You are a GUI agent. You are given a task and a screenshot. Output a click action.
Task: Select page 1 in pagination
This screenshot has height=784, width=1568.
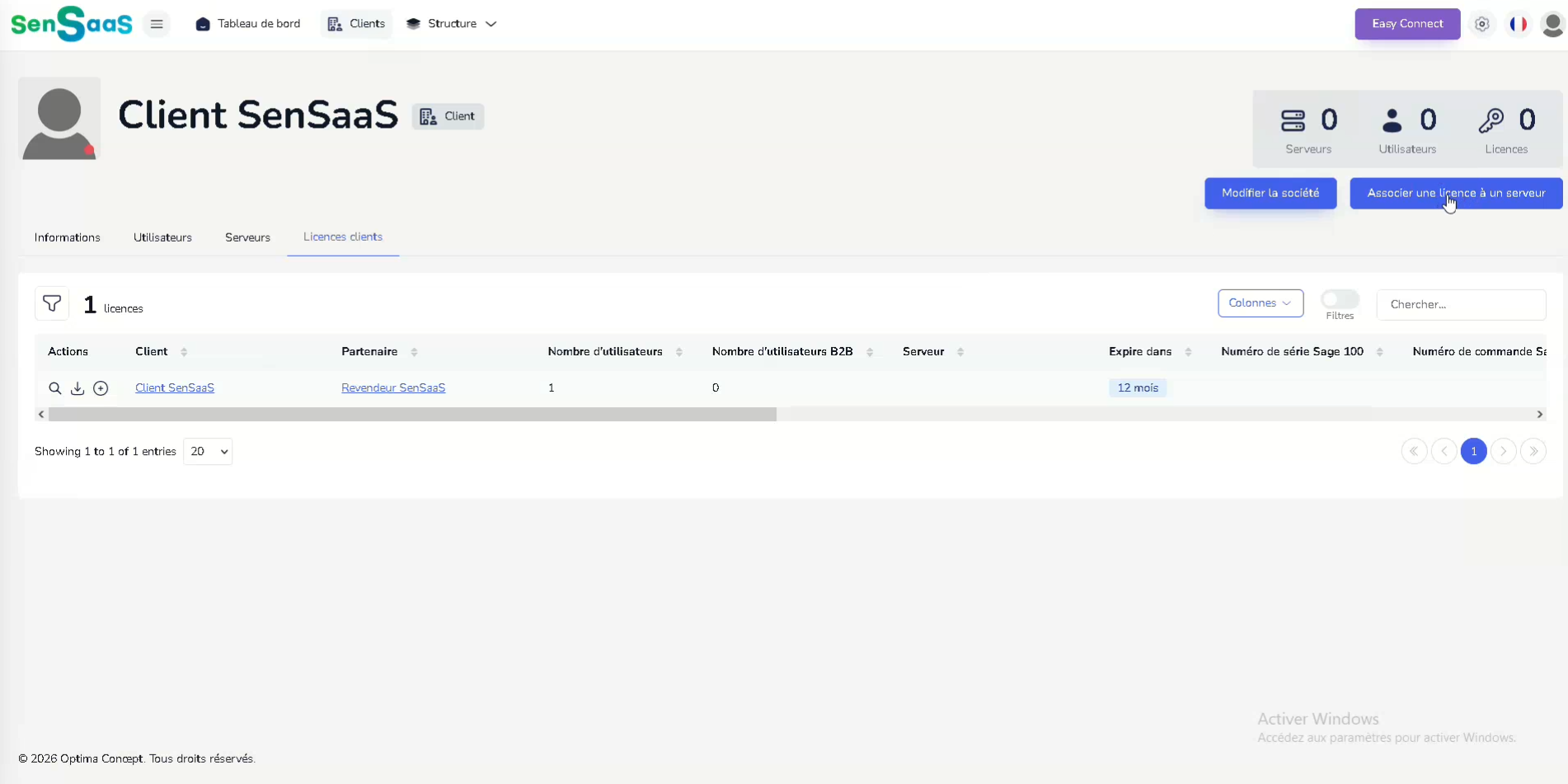(x=1473, y=451)
